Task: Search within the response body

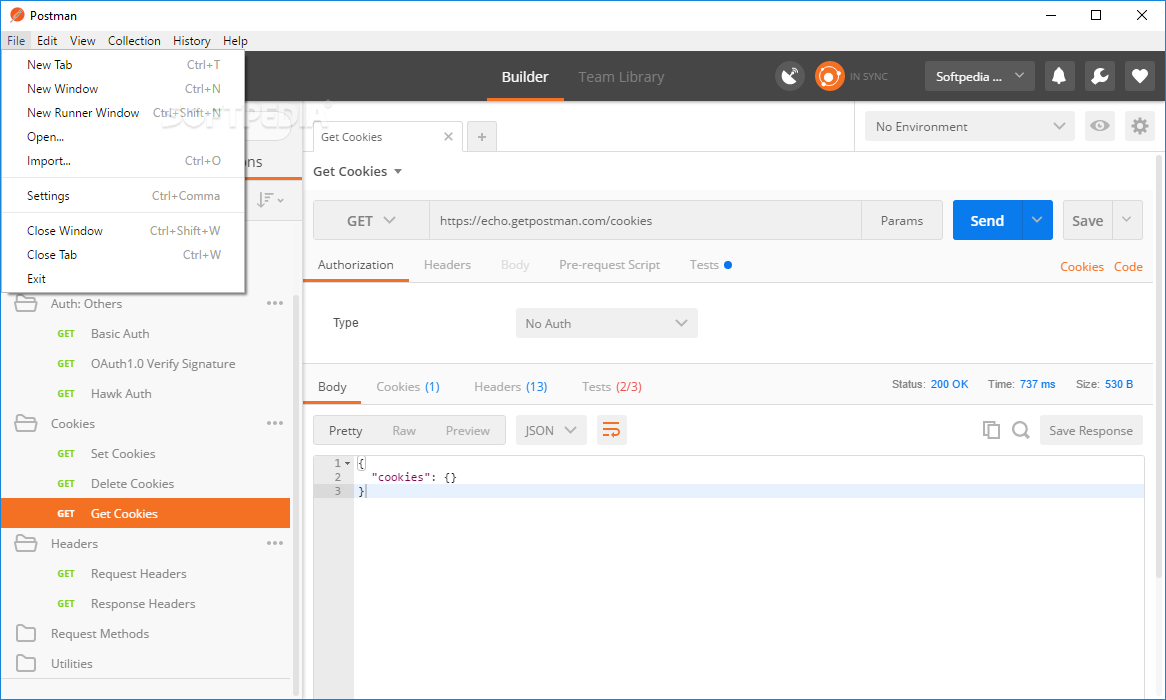Action: (x=1021, y=430)
